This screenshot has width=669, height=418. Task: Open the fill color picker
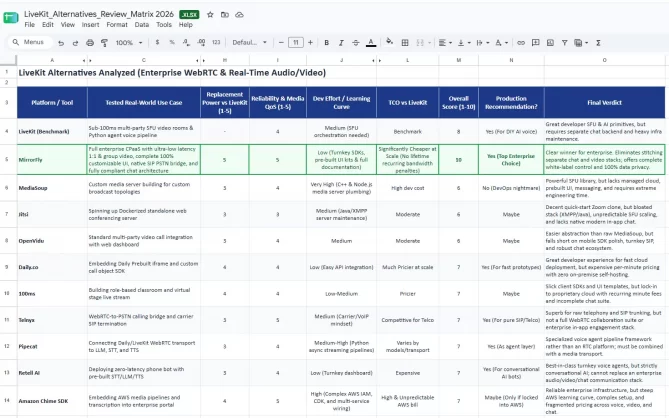tap(389, 41)
